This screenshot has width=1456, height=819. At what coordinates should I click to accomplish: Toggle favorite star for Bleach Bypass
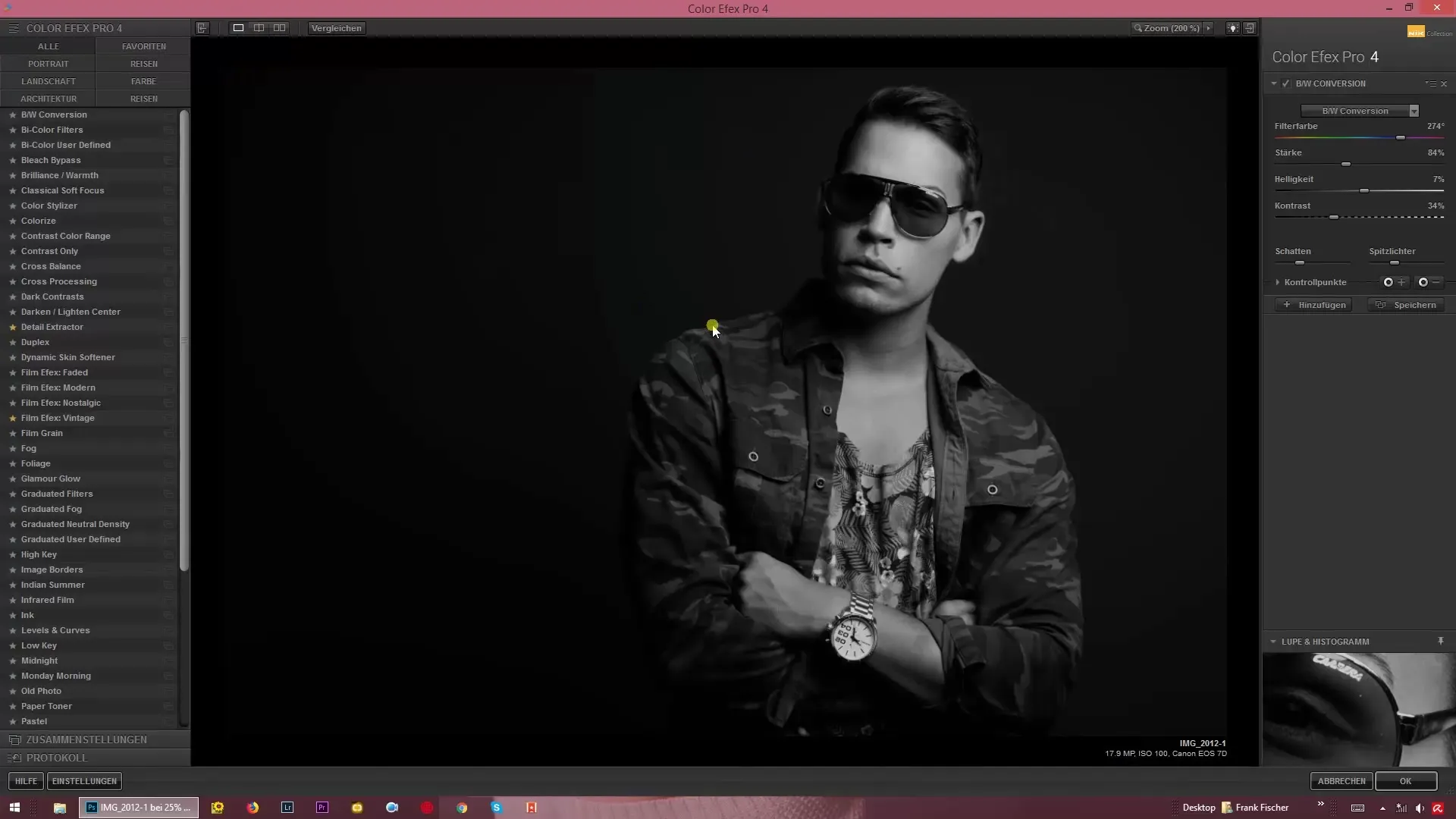12,160
